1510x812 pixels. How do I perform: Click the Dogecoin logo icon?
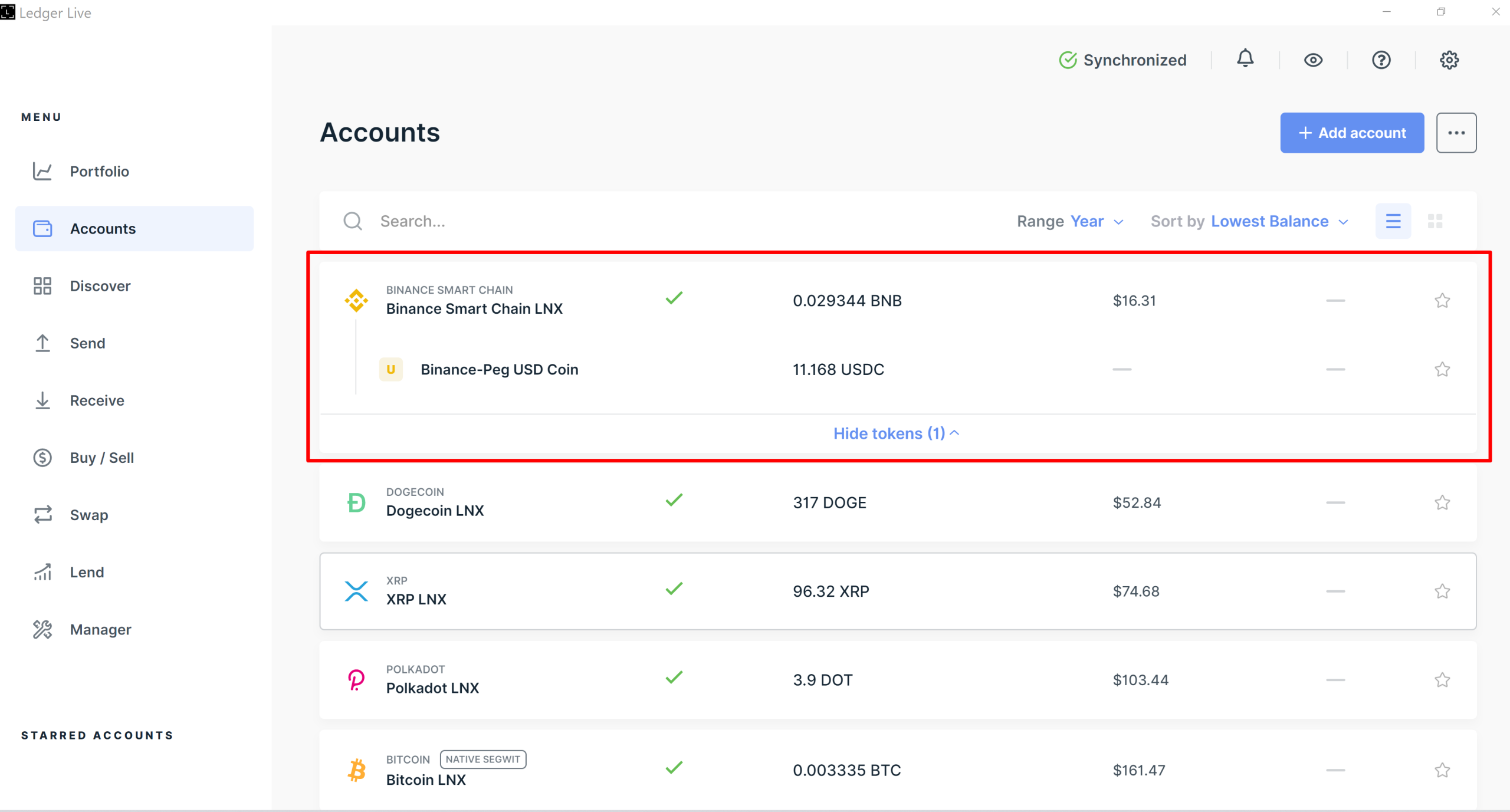pos(356,503)
